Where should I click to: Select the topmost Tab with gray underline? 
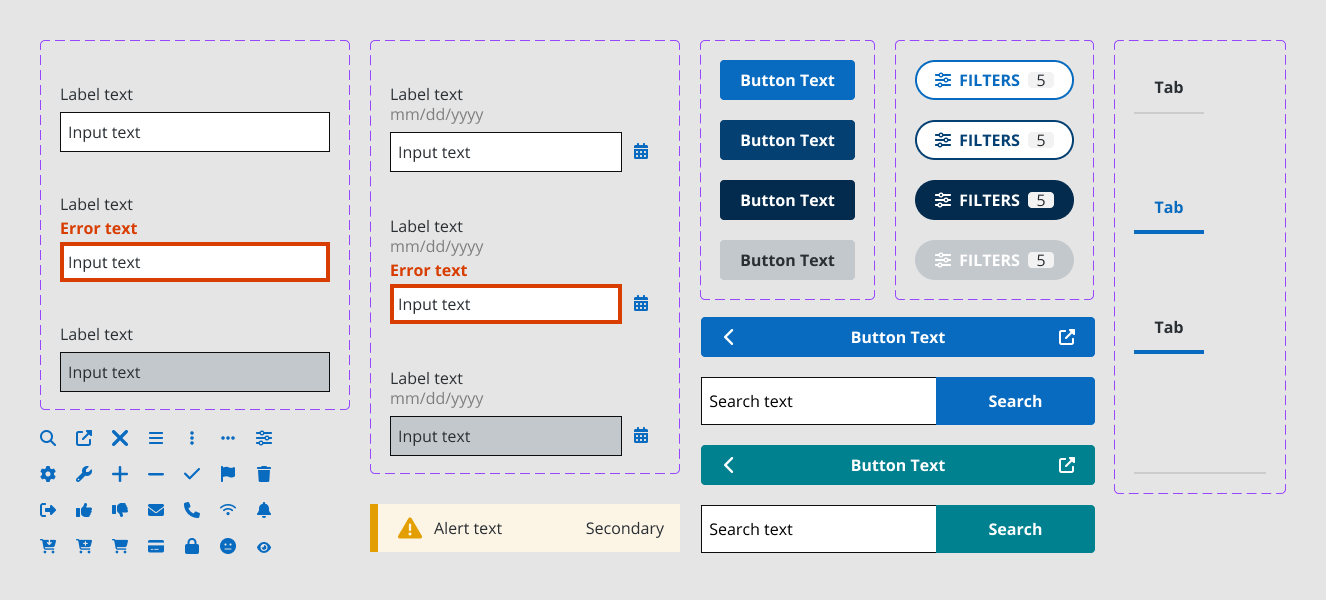[x=1168, y=88]
